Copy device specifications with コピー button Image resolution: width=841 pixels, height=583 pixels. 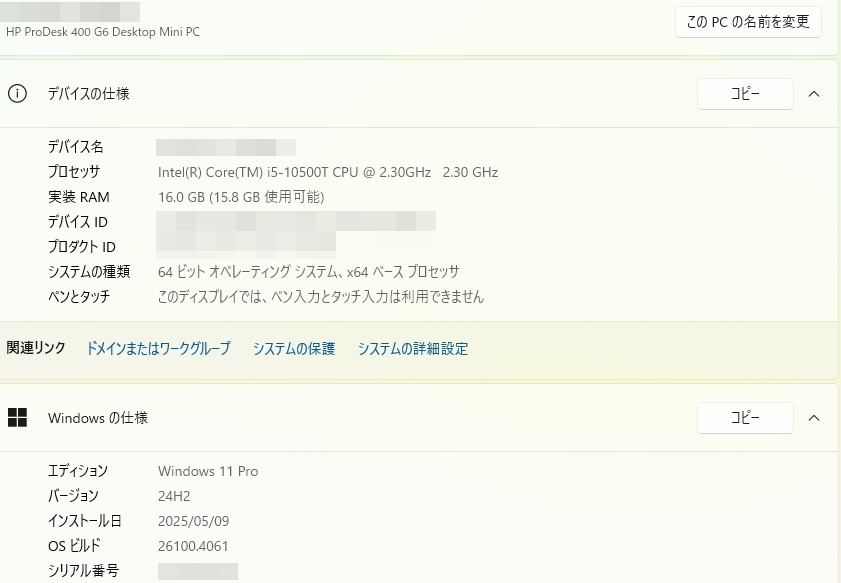[745, 94]
